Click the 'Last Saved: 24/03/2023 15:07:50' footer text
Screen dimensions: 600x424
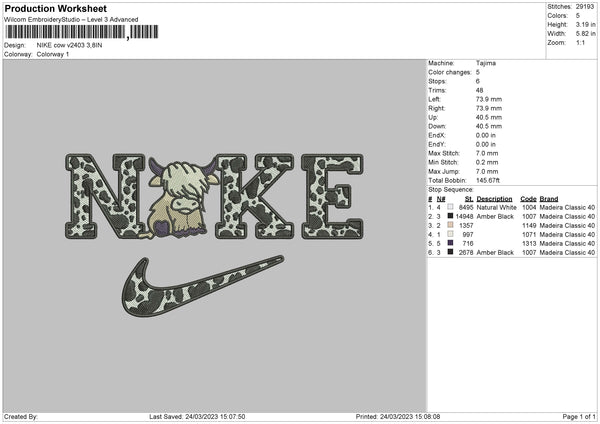tap(197, 416)
